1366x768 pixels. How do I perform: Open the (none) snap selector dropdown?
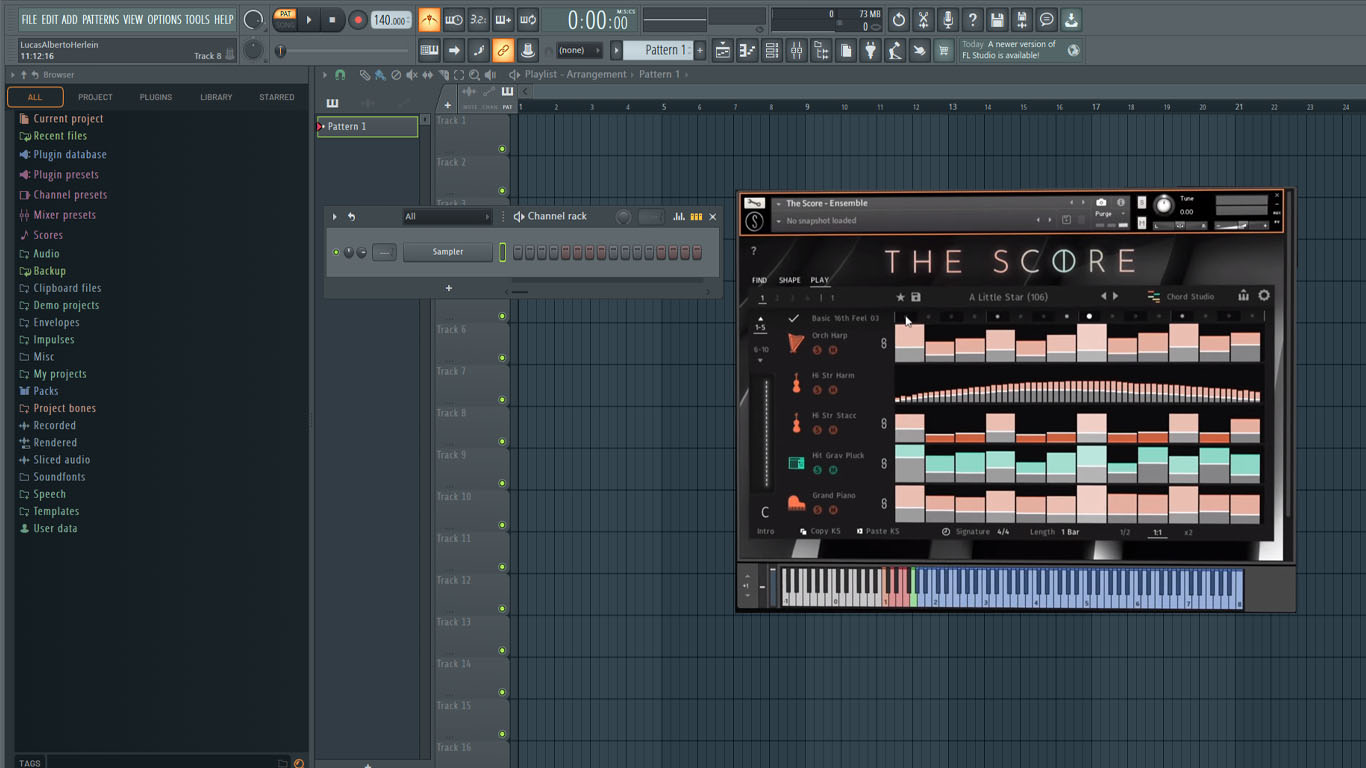(579, 50)
